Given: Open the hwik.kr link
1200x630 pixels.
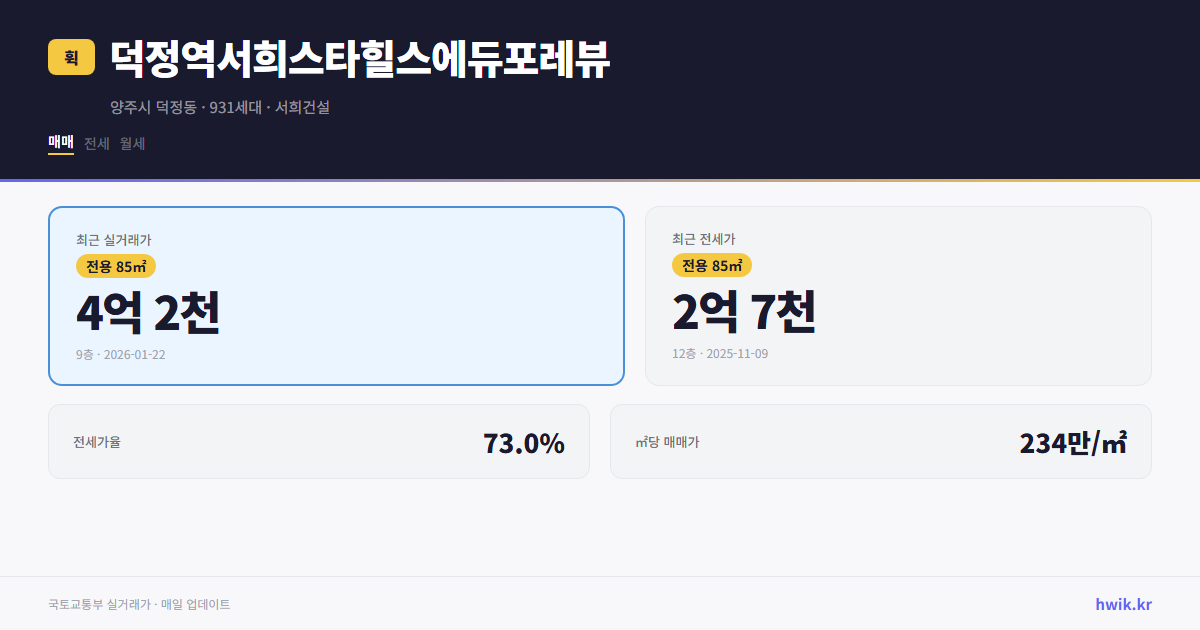Looking at the screenshot, I should (1123, 603).
